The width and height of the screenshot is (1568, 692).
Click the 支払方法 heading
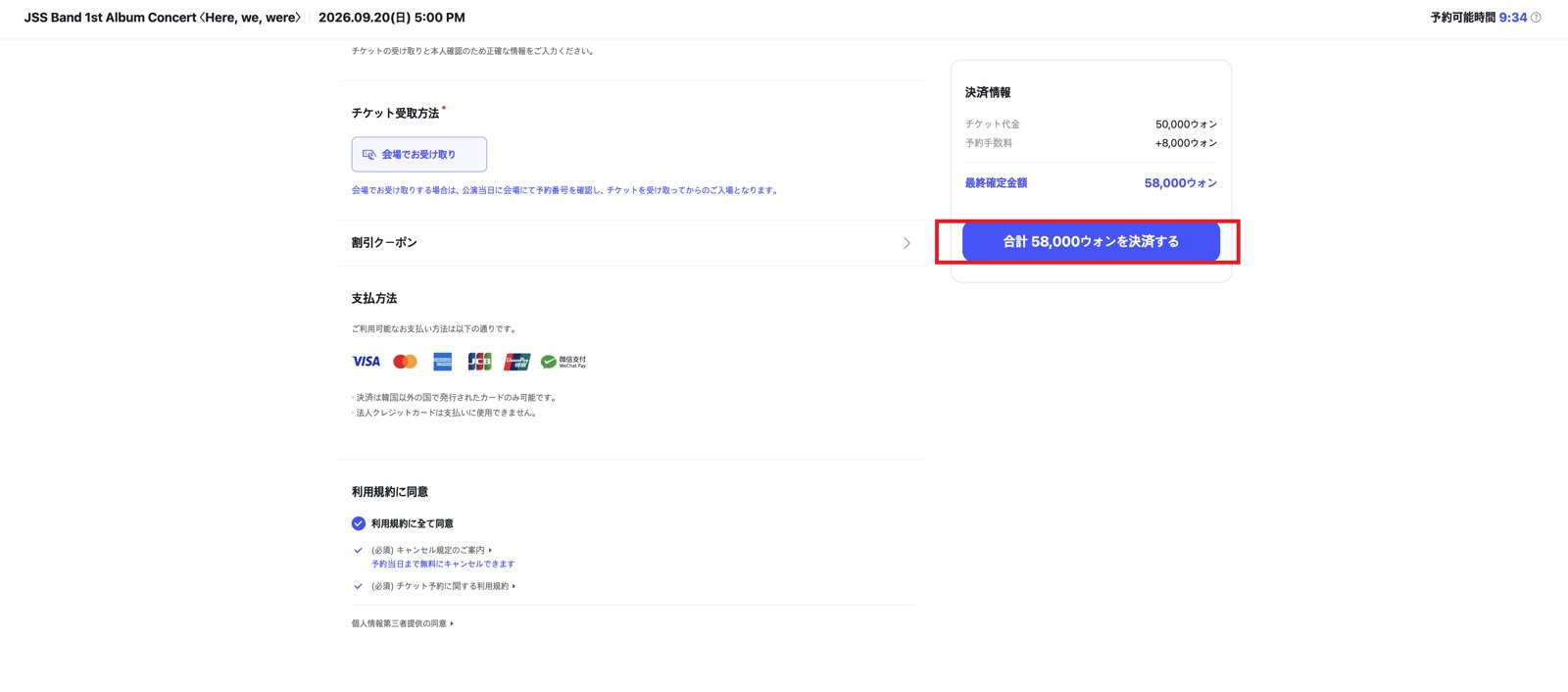coord(374,298)
